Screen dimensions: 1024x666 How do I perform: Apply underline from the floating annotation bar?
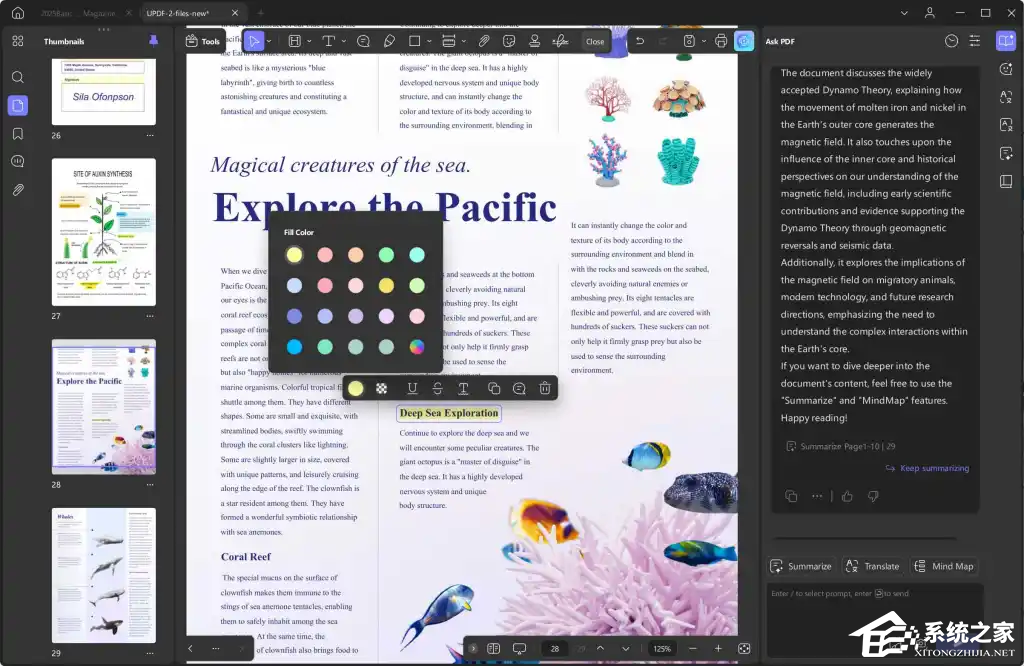[412, 388]
